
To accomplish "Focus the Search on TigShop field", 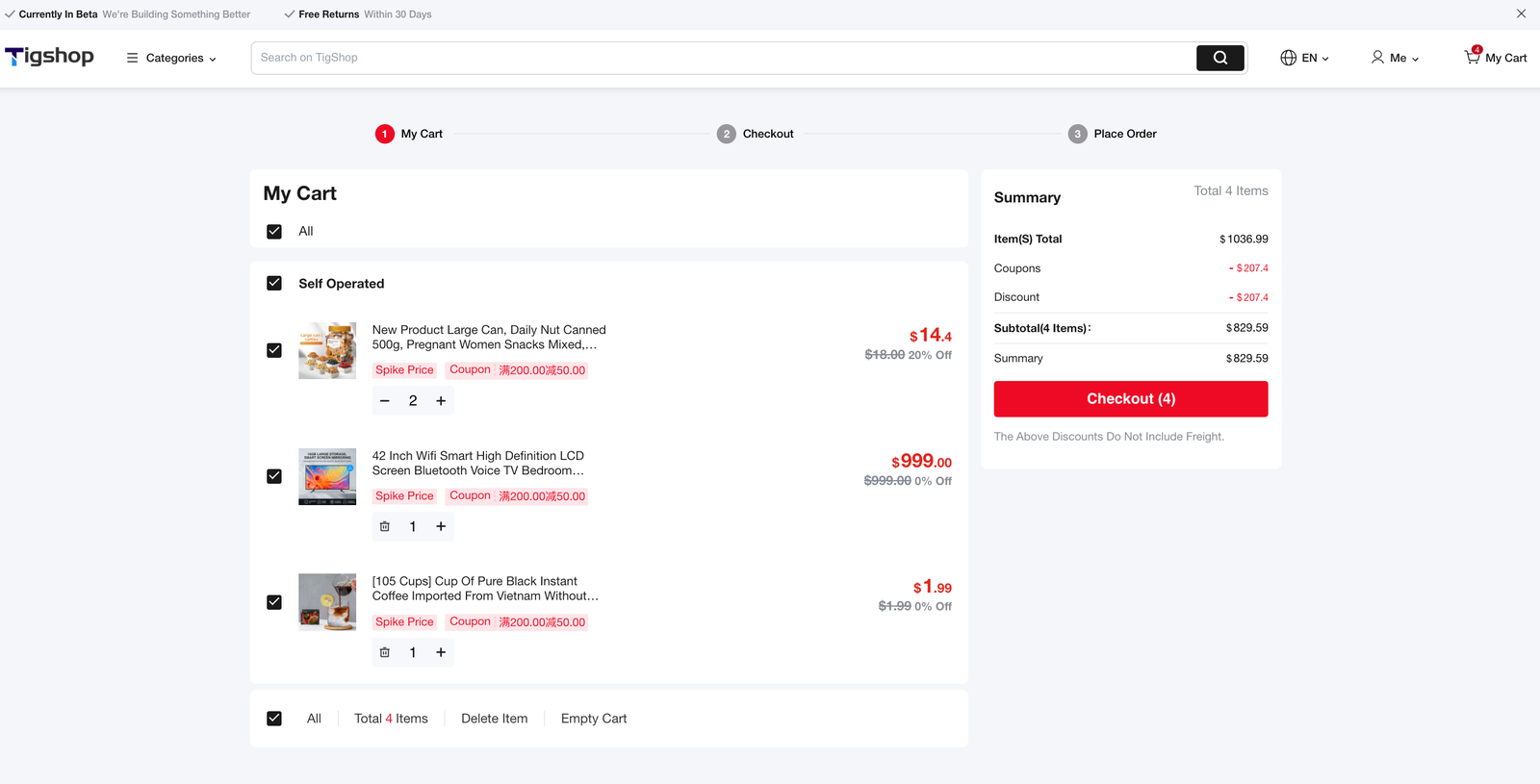I will click(722, 58).
